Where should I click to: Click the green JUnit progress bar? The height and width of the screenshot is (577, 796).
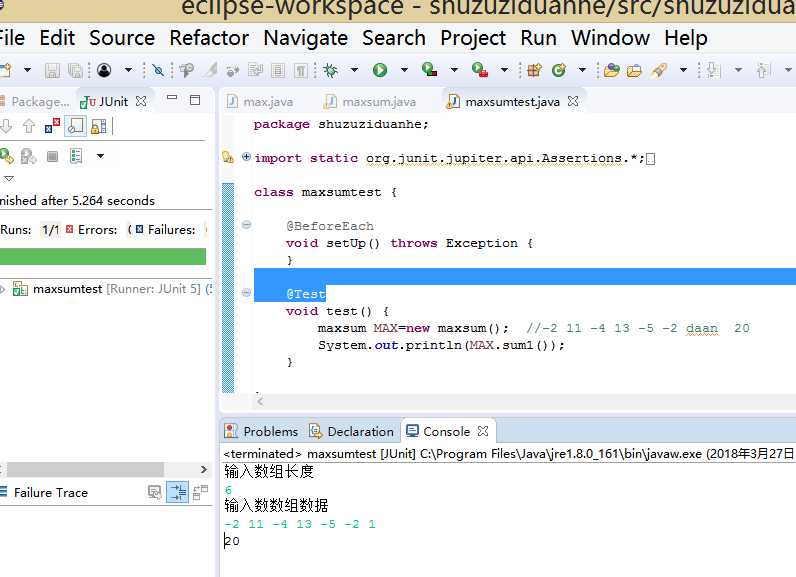[x=103, y=256]
